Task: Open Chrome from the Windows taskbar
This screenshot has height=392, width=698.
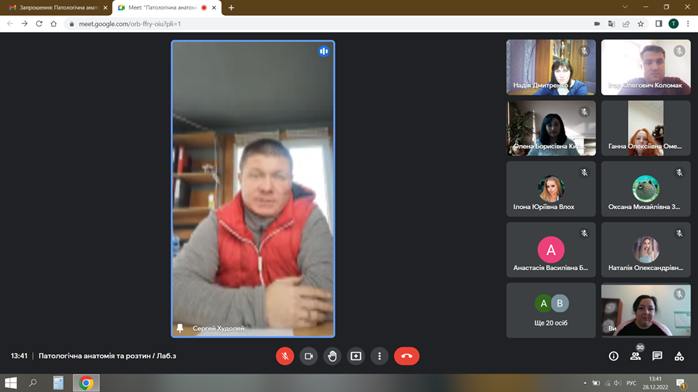Action: point(86,383)
